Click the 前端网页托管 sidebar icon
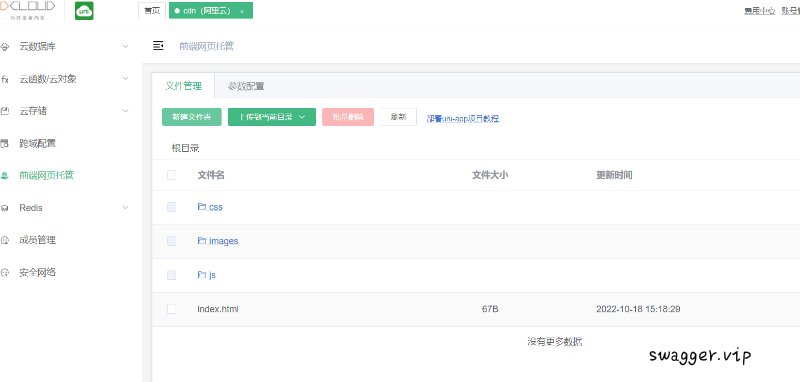Screen dimensions: 800x382 click(5, 175)
